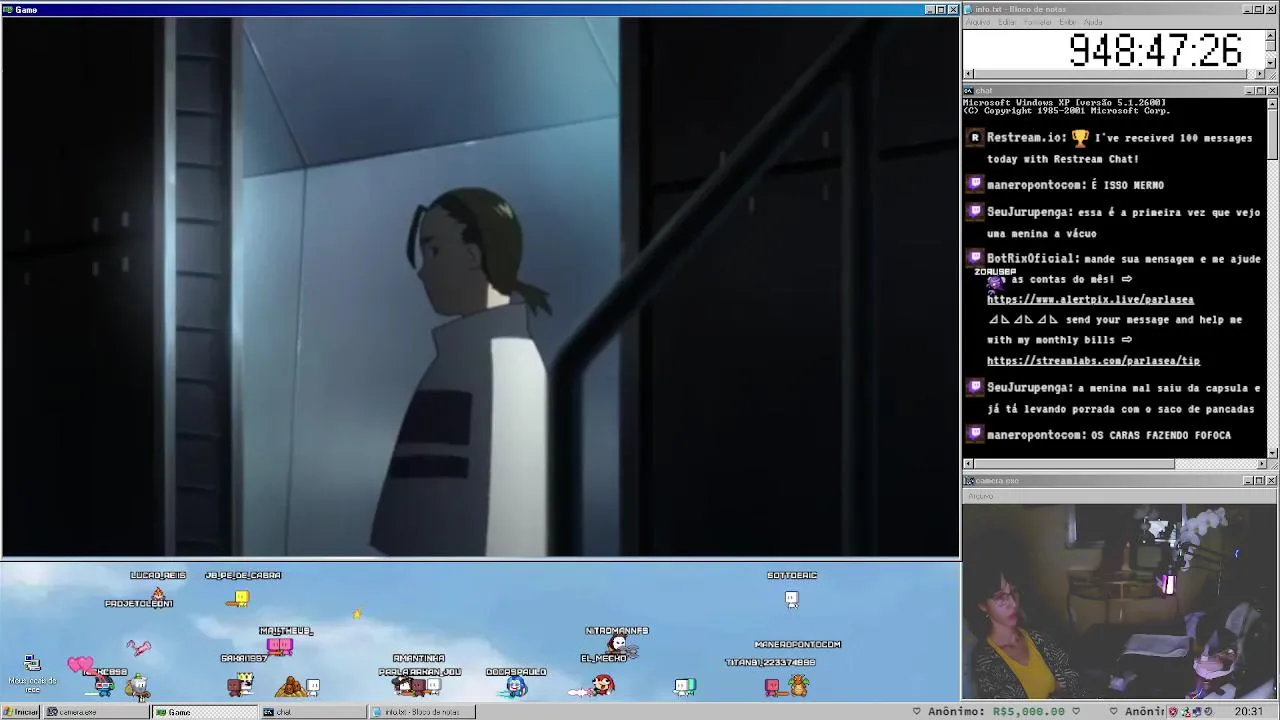Click the 948:47:26 timer text
Viewport: 1280px width, 720px height.
(x=1156, y=50)
